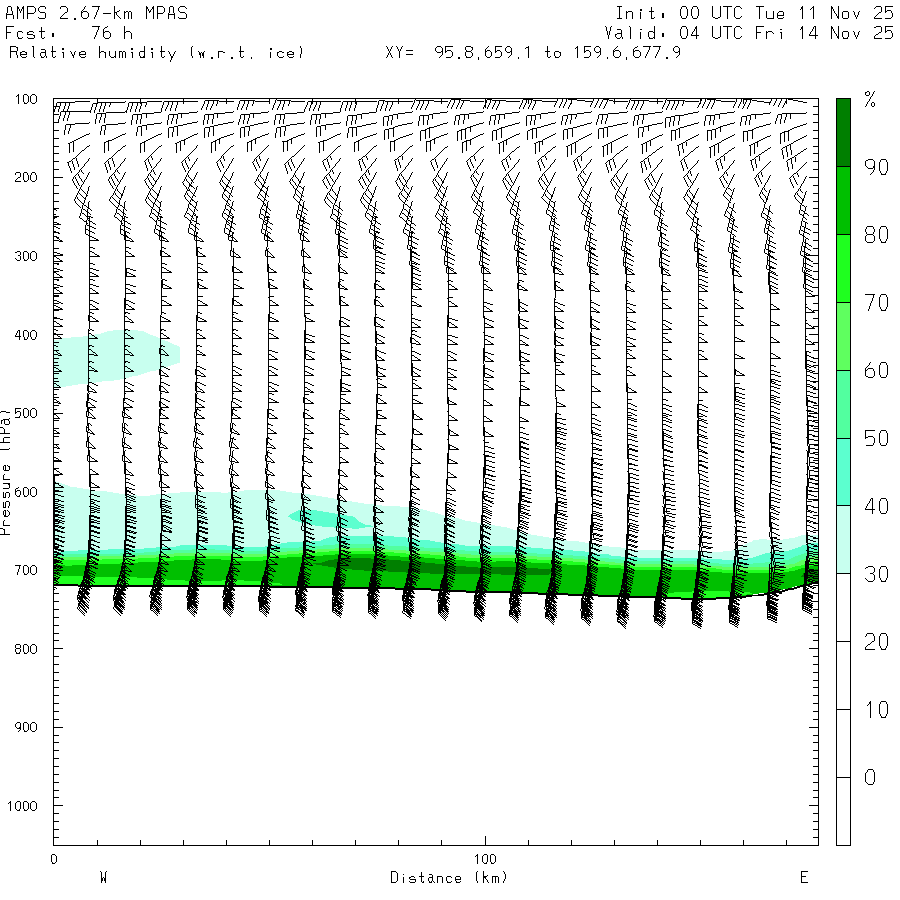Click the 20 colorbar label
The height and width of the screenshot is (900, 900).
[876, 642]
